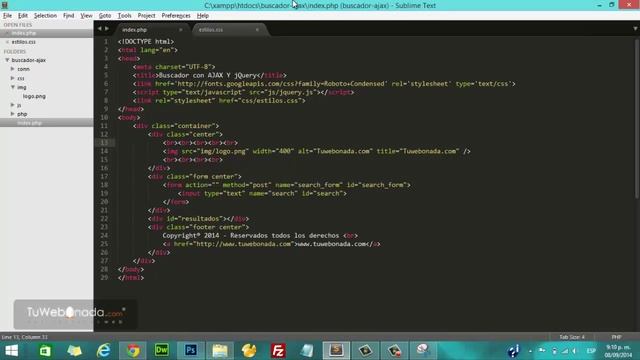This screenshot has height=360, width=640.
Task: Open the Find menu
Action: click(x=68, y=16)
